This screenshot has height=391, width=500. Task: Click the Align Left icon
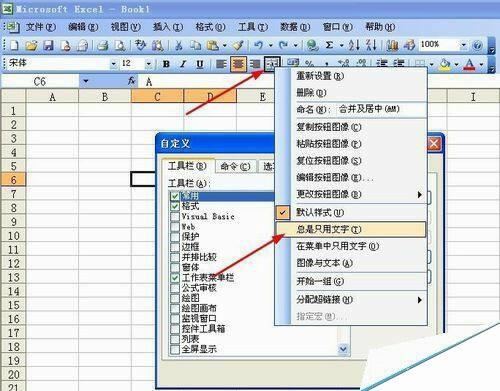pyautogui.click(x=221, y=64)
